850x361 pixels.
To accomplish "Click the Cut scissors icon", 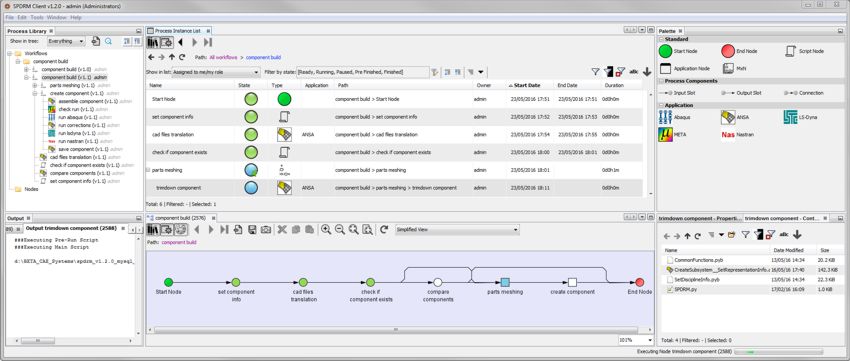I will pyautogui.click(x=282, y=230).
